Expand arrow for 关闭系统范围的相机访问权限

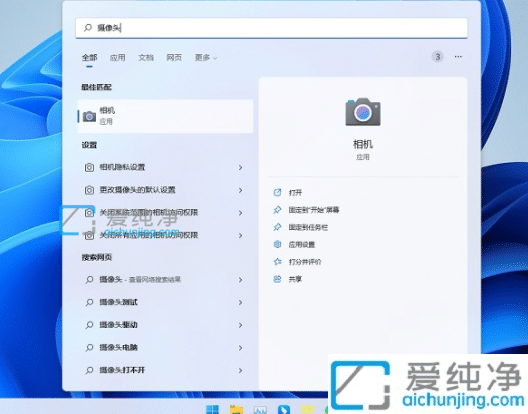click(x=240, y=213)
